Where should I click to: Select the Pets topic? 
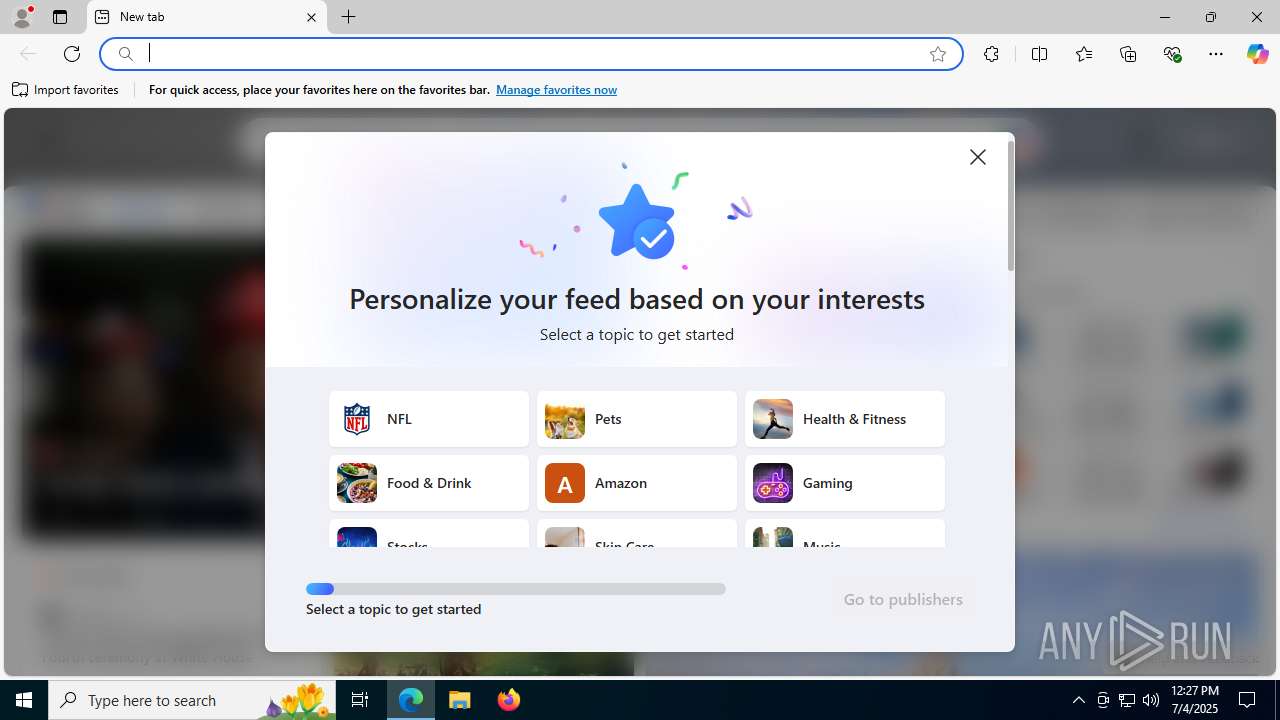point(637,419)
